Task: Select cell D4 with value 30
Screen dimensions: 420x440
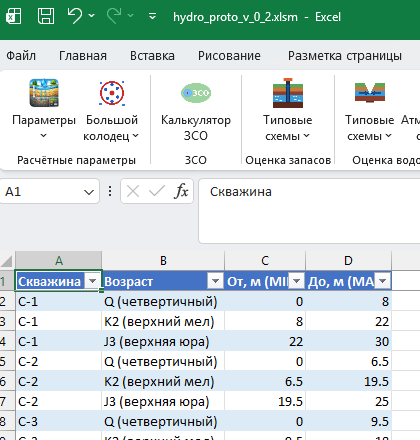Action: pos(348,341)
